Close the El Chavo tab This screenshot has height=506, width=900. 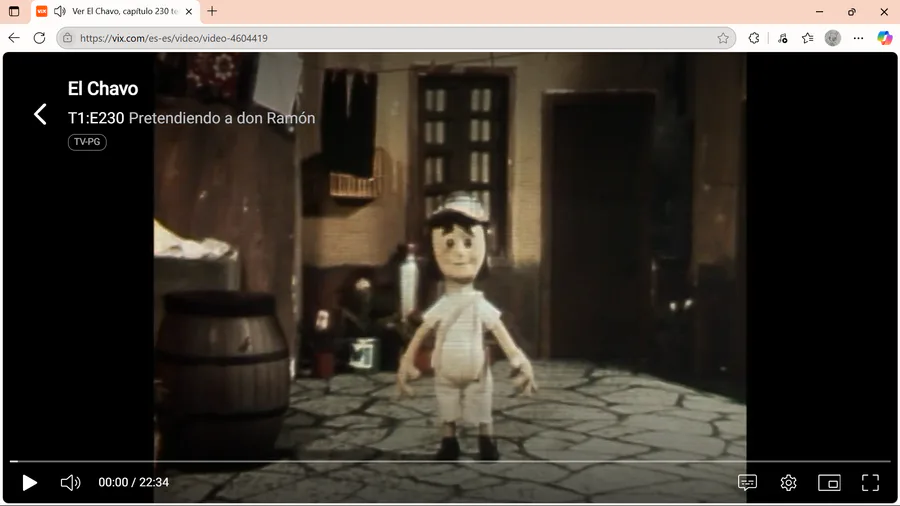[189, 11]
